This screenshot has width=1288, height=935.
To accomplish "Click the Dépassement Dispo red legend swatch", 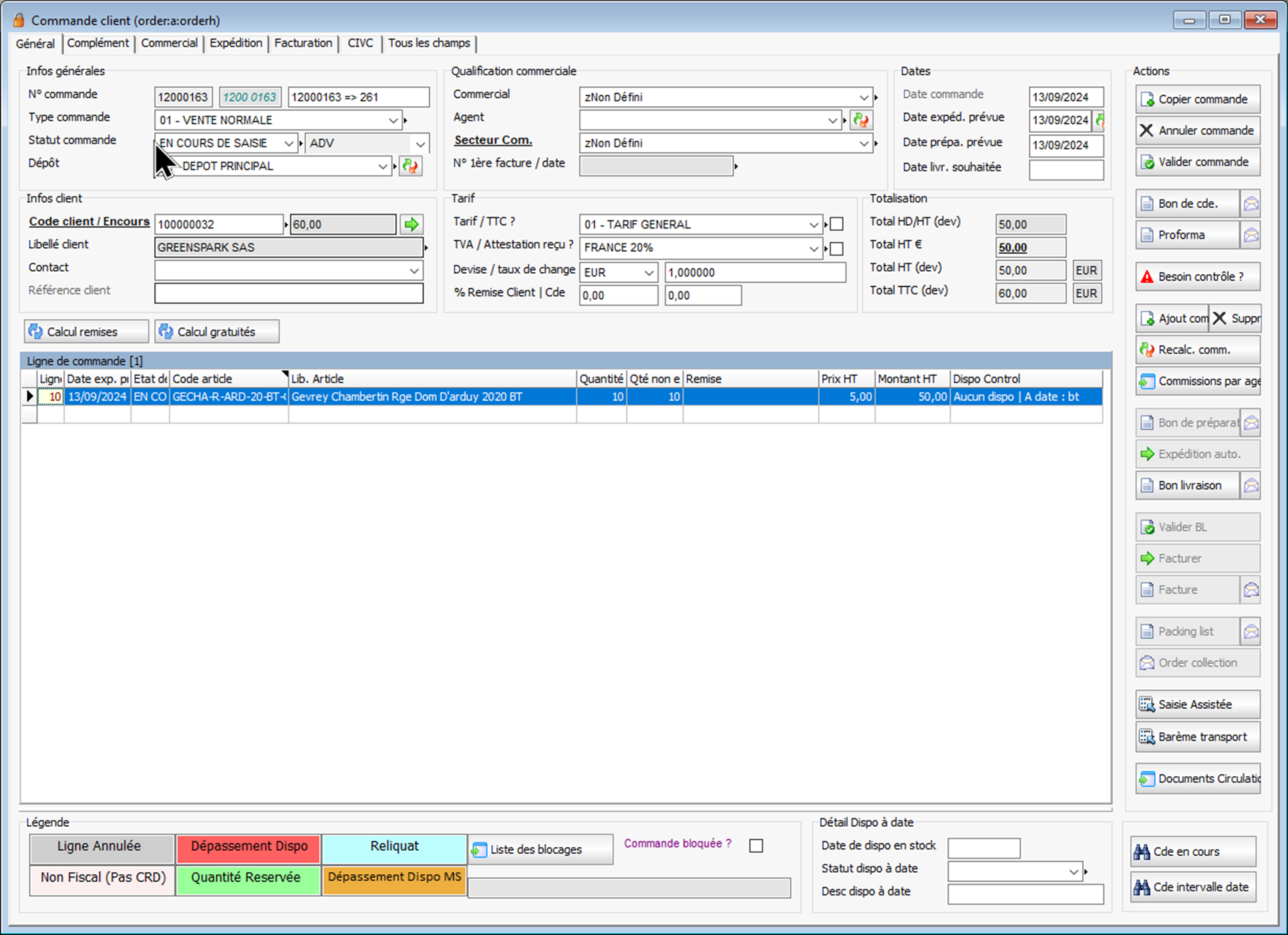I will point(249,847).
